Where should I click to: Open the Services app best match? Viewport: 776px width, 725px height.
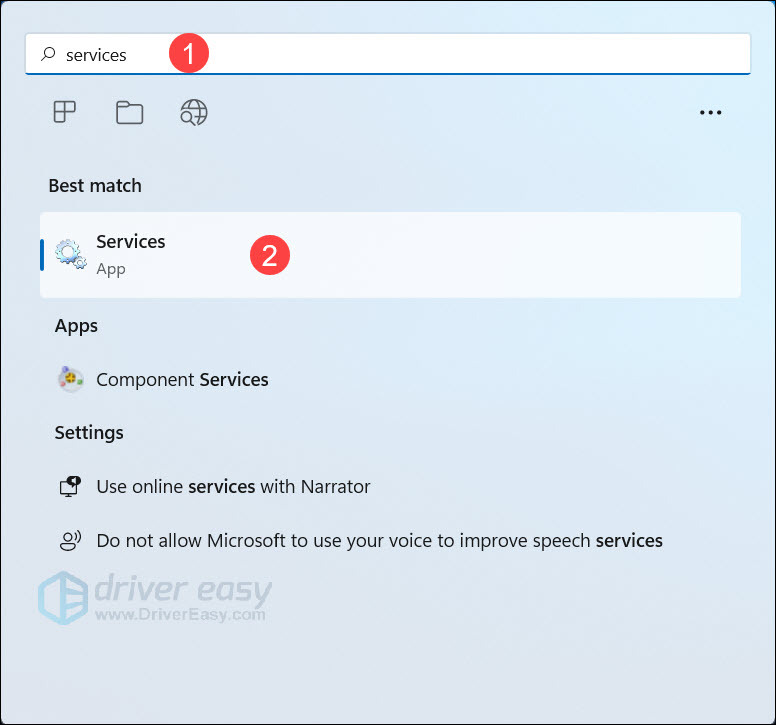tap(390, 254)
